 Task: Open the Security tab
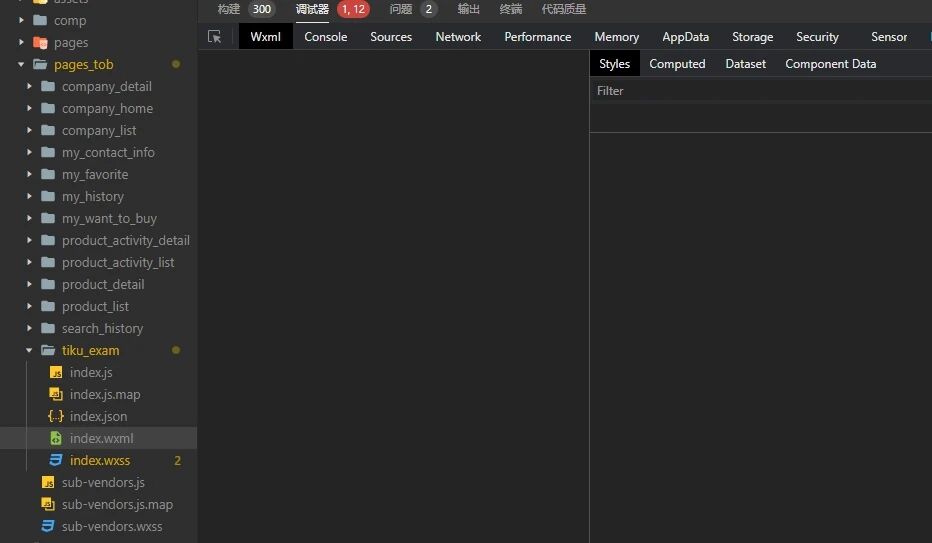(x=817, y=37)
